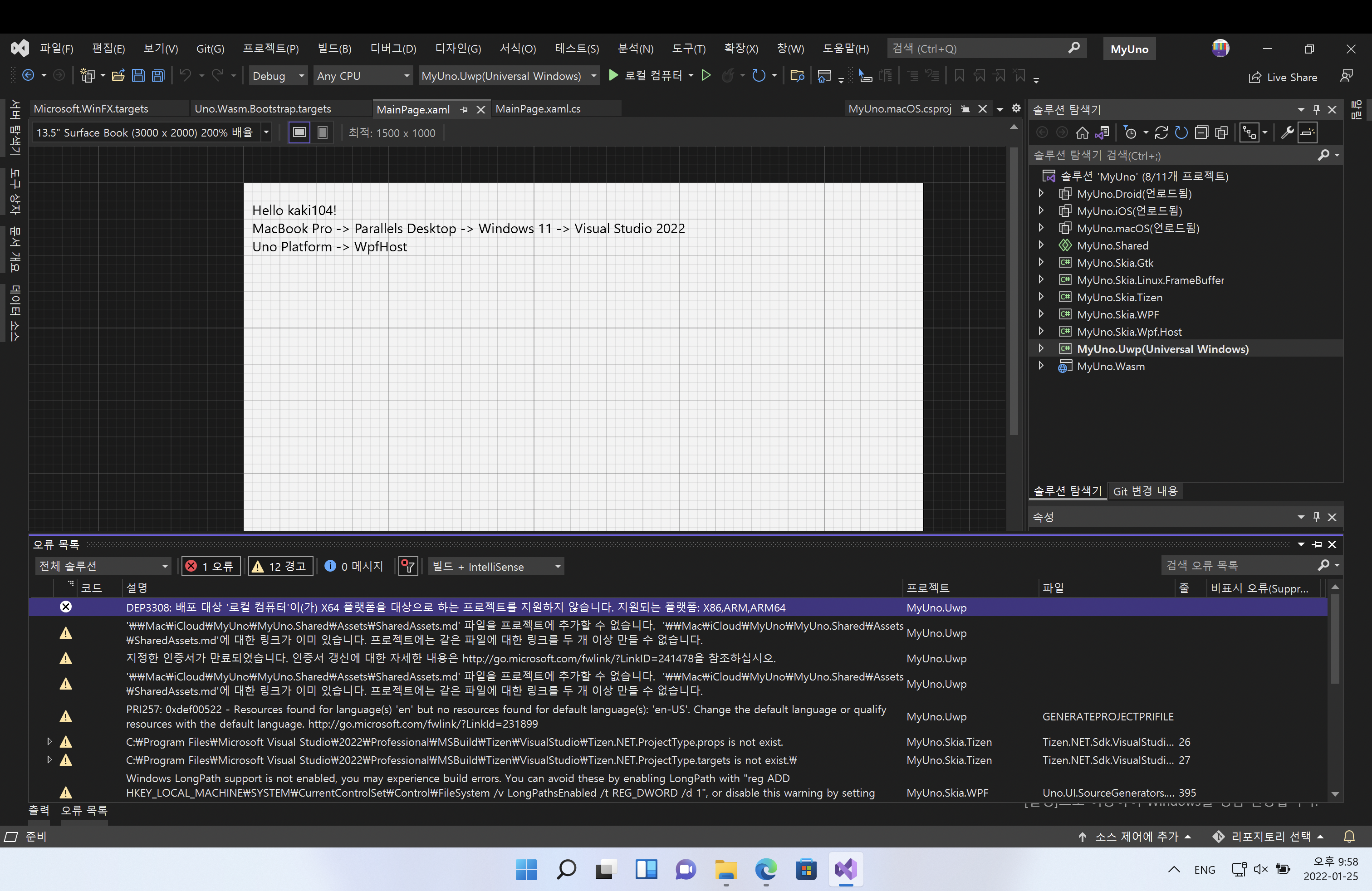Toggle the 12 경고 warnings filter
This screenshot has height=891, width=1372.
coord(280,566)
